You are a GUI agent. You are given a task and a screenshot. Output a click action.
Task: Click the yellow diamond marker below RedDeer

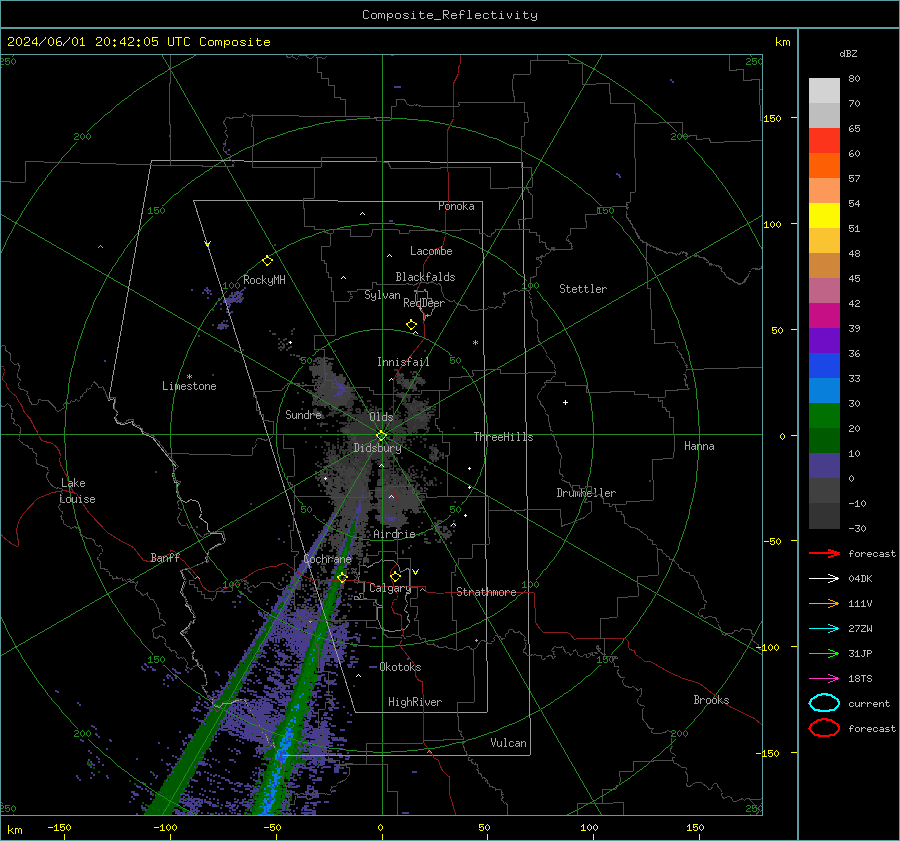pos(412,325)
